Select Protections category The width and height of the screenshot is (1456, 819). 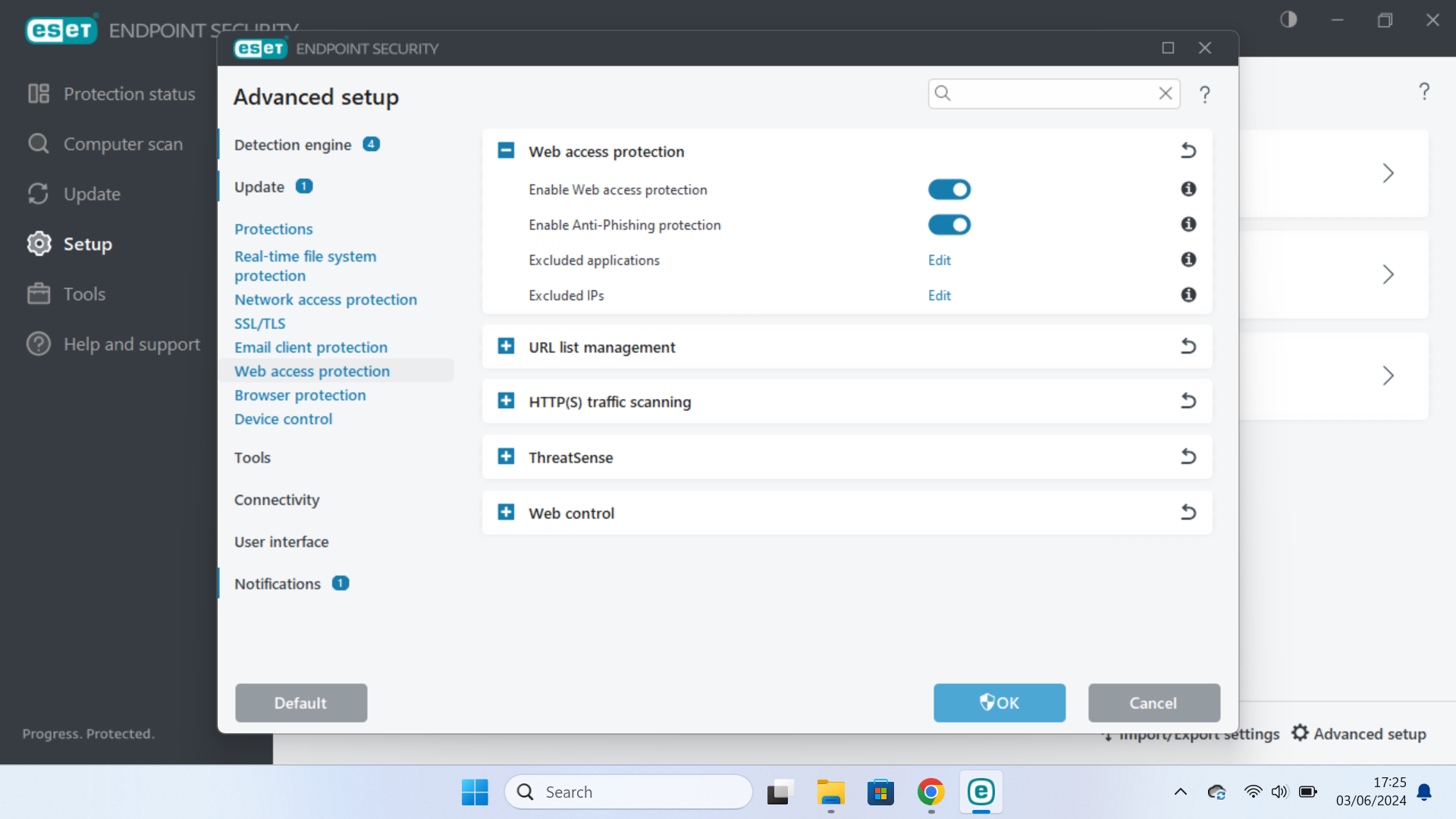[273, 229]
